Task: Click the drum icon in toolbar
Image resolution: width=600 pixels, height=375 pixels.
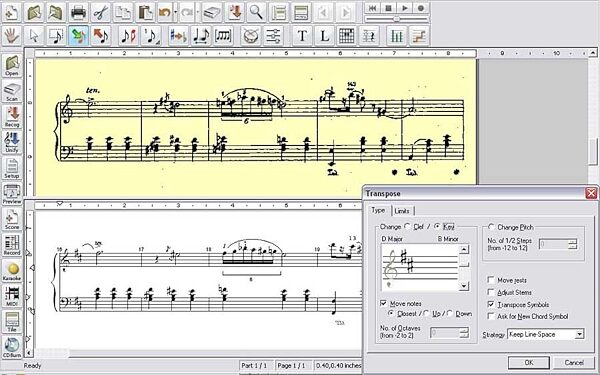Action: 251,36
